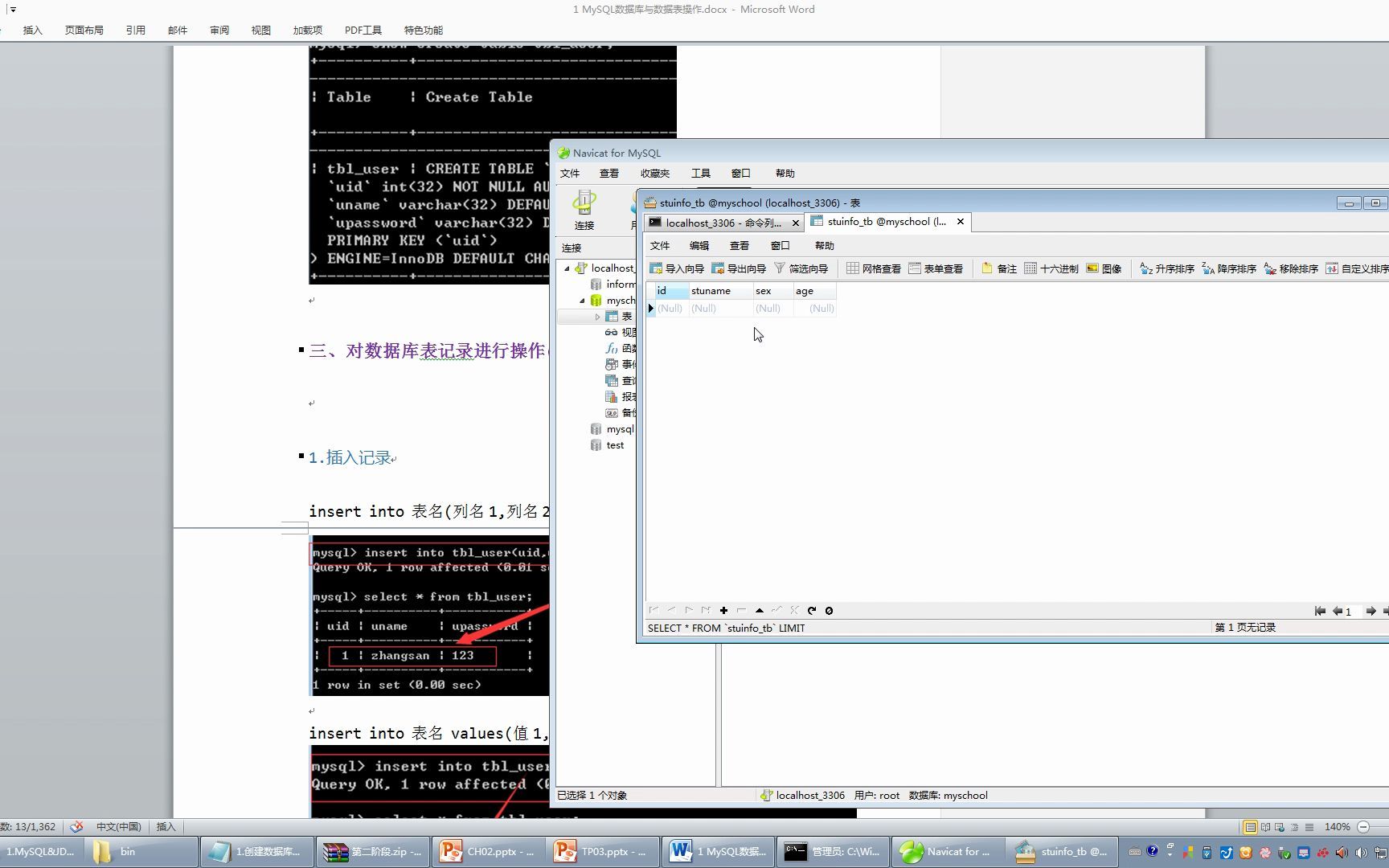This screenshot has height=868, width=1389.
Task: Go to next page arrow
Action: [1371, 611]
